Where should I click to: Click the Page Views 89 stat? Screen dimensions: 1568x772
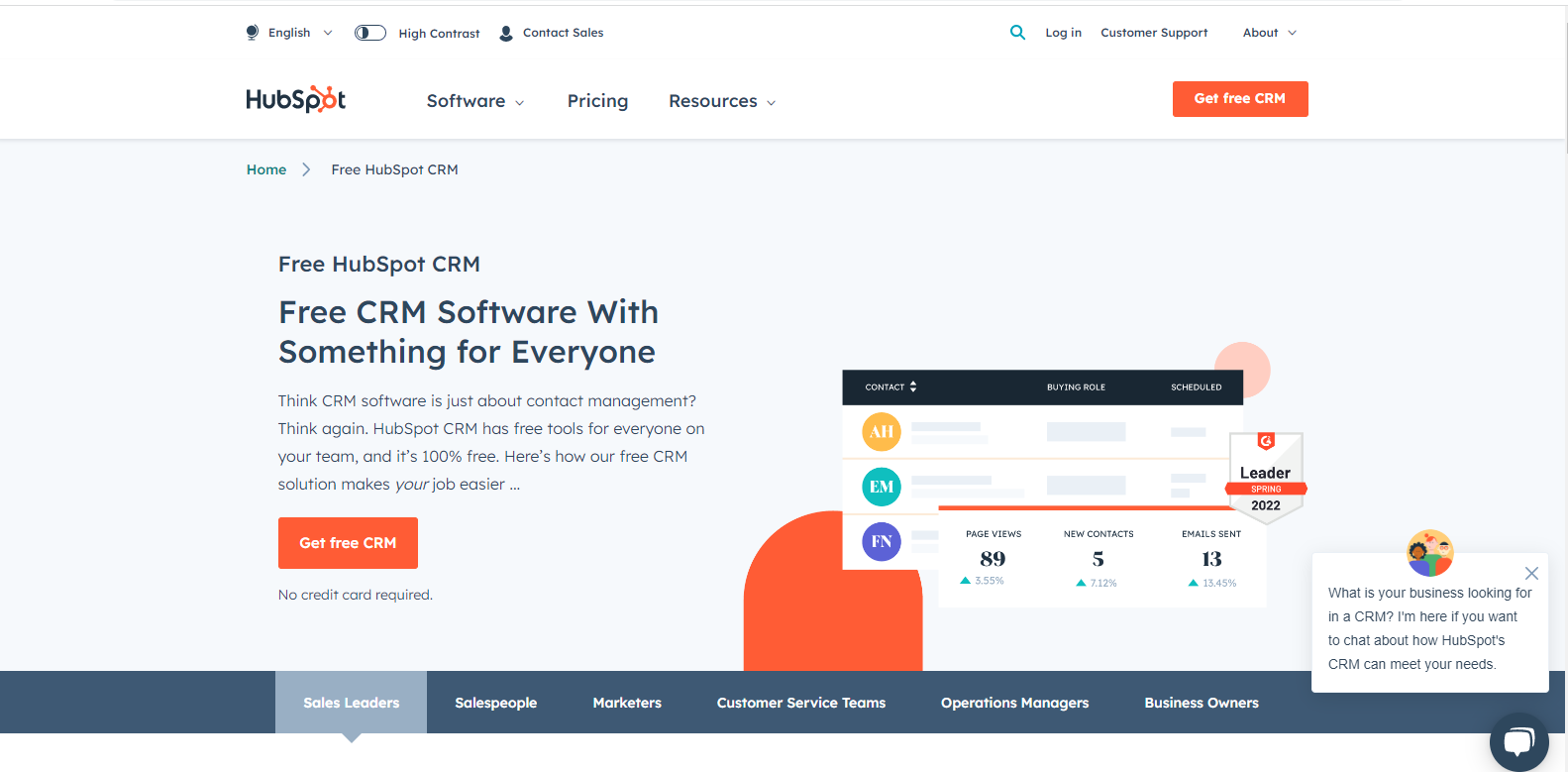(993, 558)
